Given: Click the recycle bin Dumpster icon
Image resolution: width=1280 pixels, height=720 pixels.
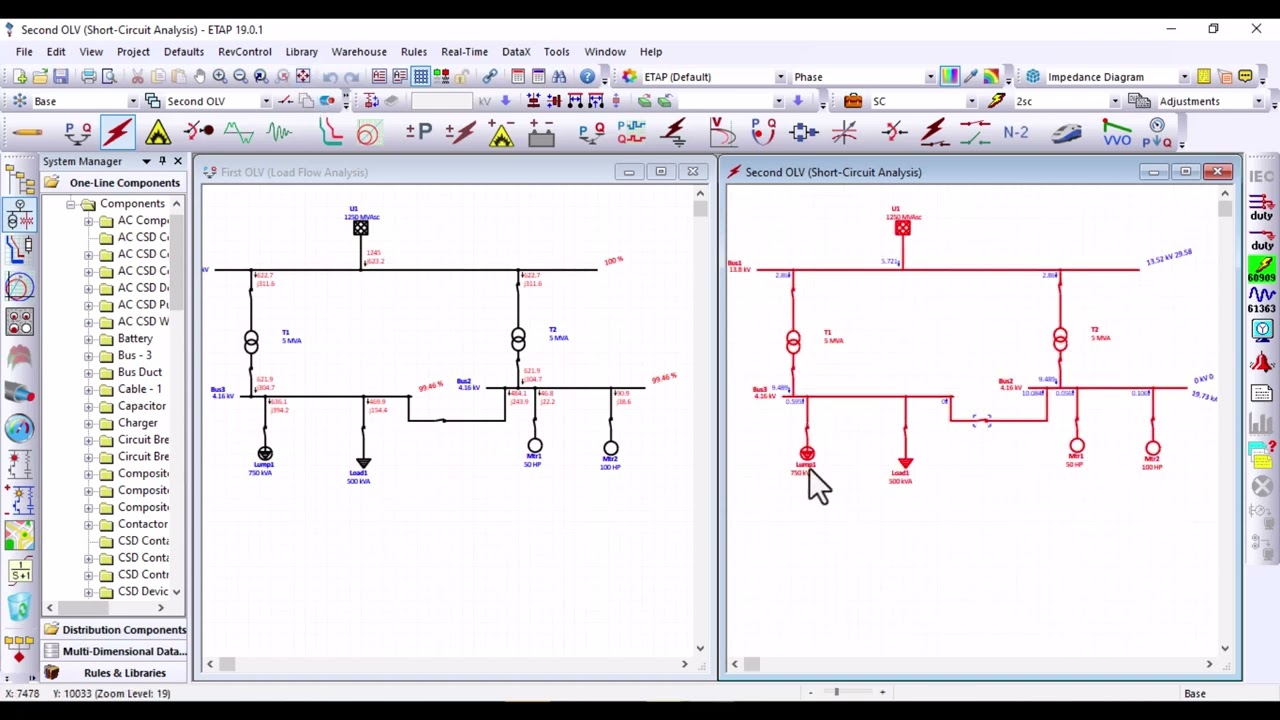Looking at the screenshot, I should [x=19, y=606].
